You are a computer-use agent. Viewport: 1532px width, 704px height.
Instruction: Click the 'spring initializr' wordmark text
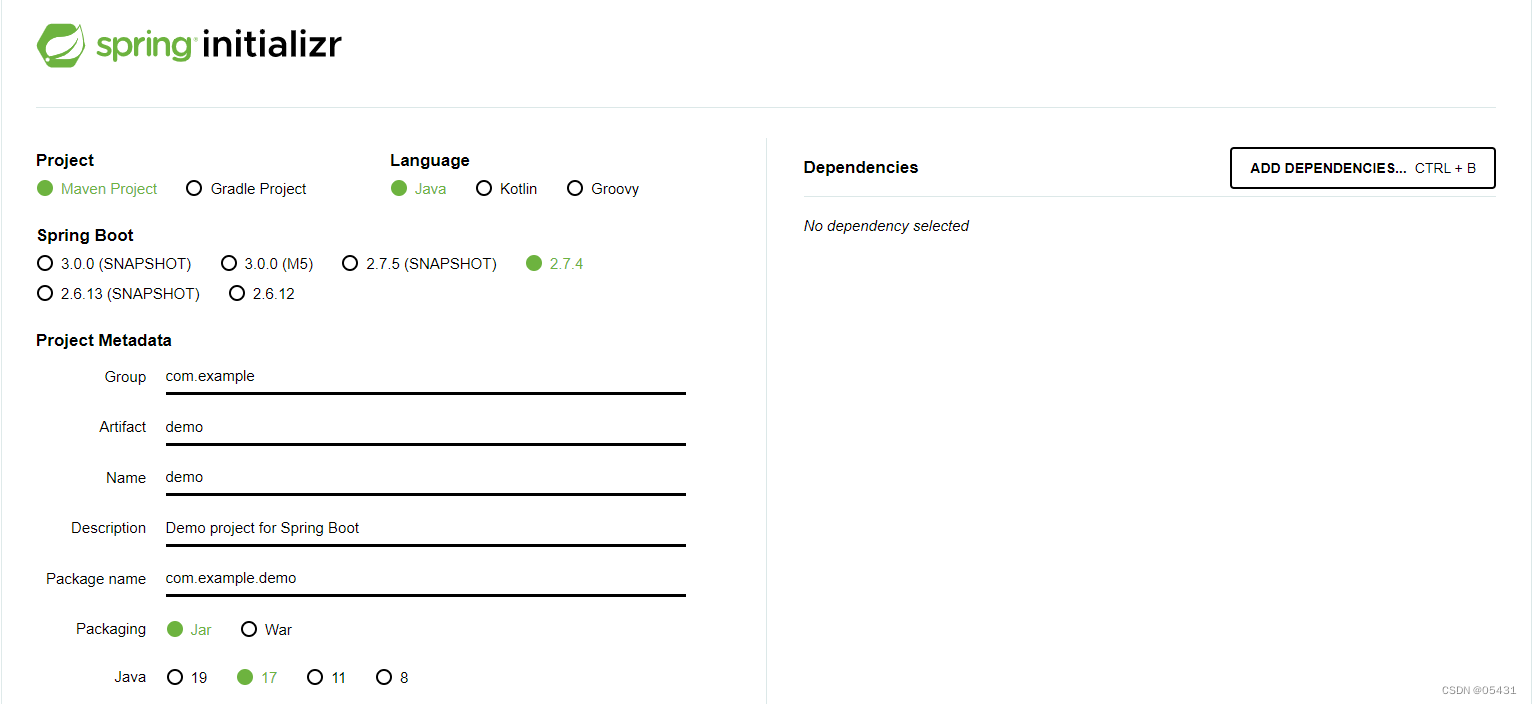click(219, 46)
